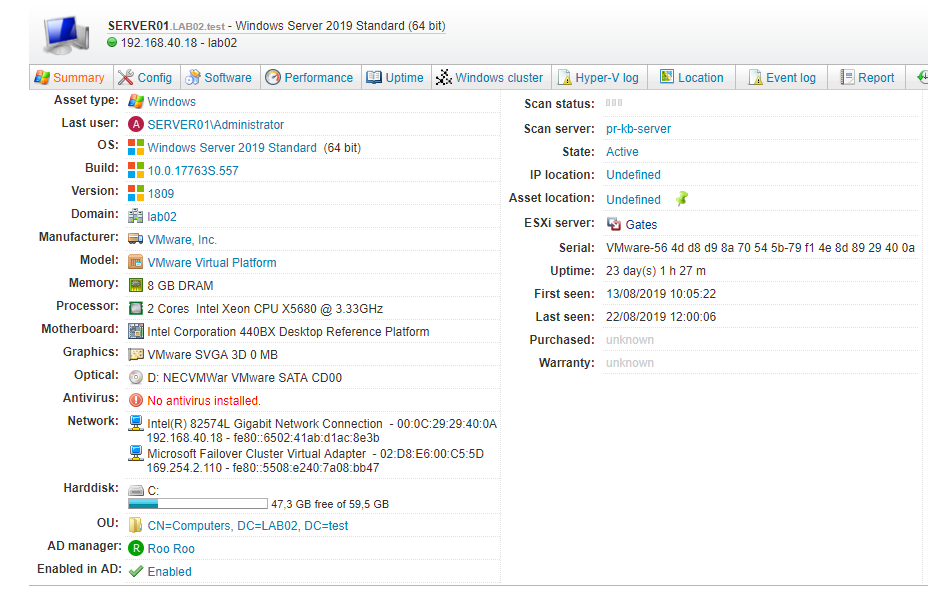Click the Windows logo beside Version 1809

136,193
